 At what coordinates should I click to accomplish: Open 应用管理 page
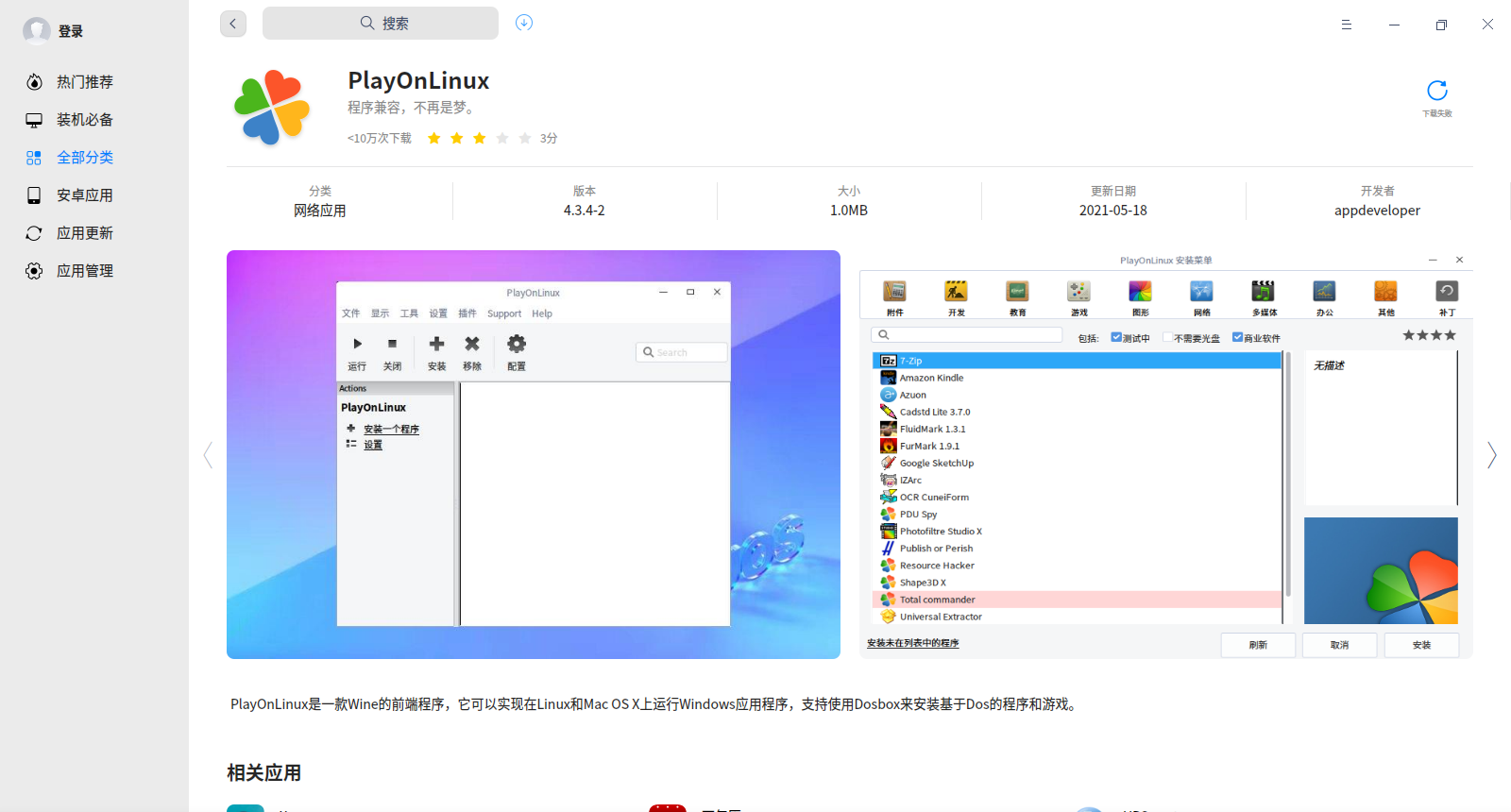click(84, 271)
